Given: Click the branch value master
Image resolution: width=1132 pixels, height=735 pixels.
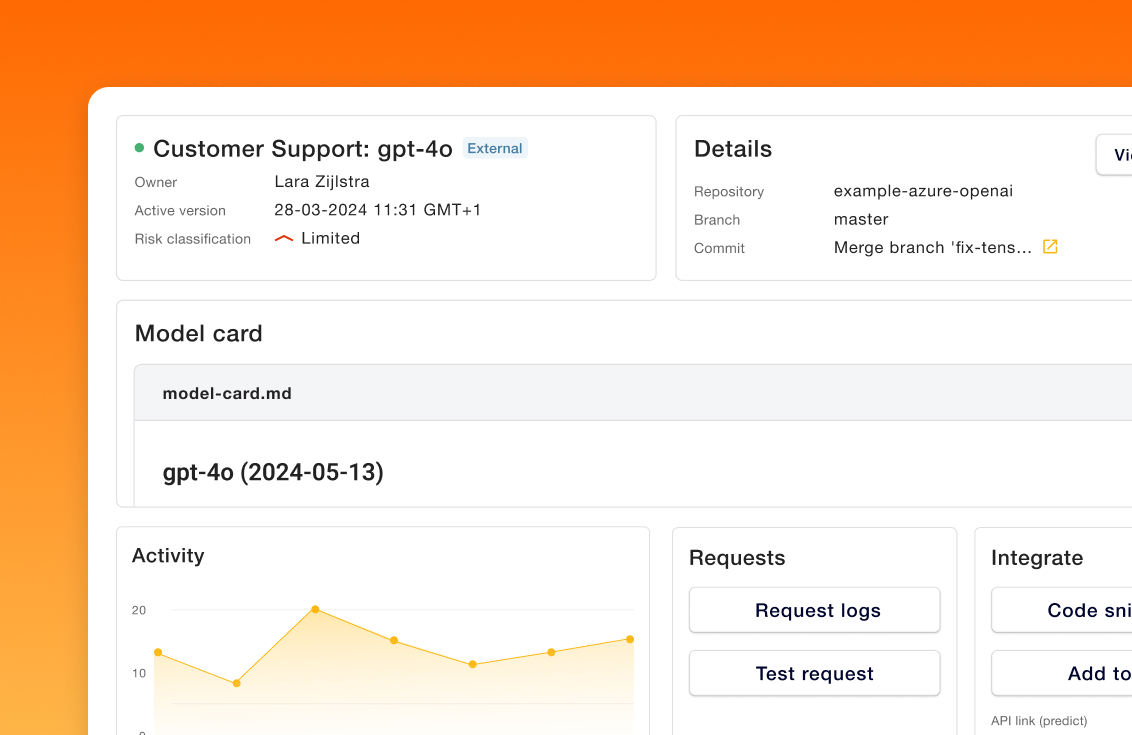Looking at the screenshot, I should 861,219.
